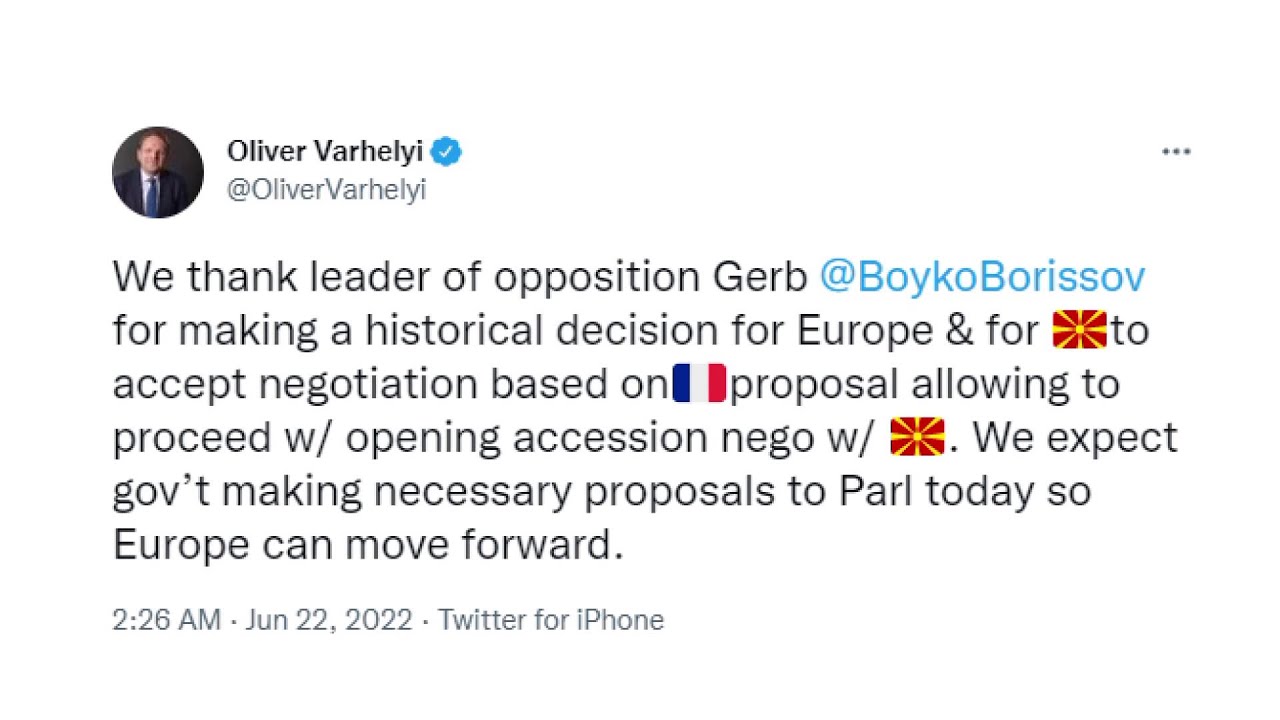Click the Jun 22, 2022 date
The image size is (1280, 720).
tap(329, 620)
